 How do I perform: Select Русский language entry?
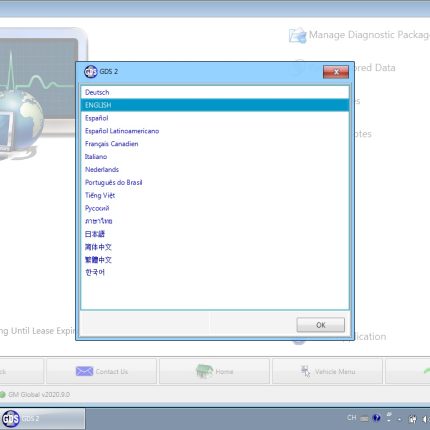pyautogui.click(x=215, y=208)
